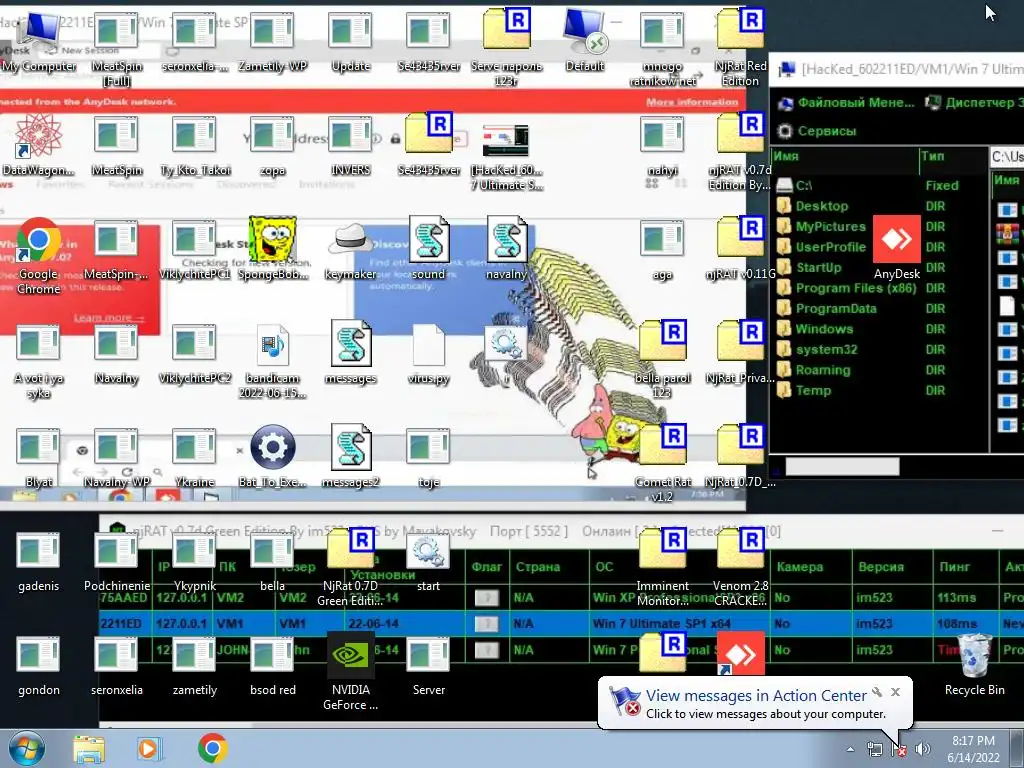Click View messages in Action Center
This screenshot has height=768, width=1024.
756,696
